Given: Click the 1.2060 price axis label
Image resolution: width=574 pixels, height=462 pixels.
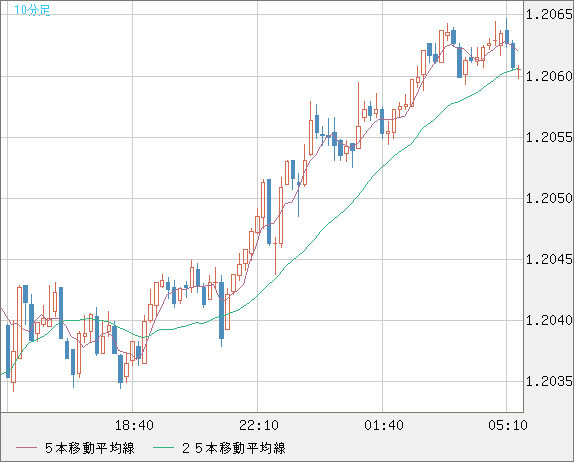Looking at the screenshot, I should [549, 76].
